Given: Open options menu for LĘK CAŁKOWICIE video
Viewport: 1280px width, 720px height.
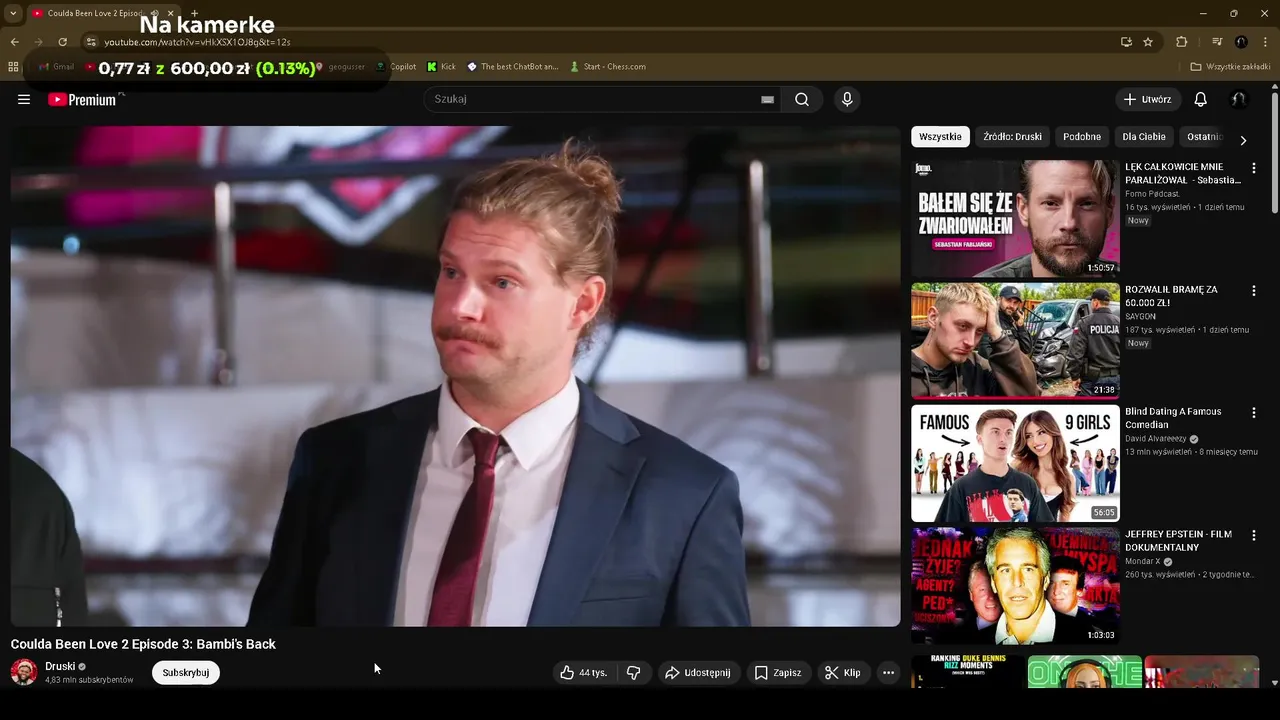Looking at the screenshot, I should (1254, 168).
